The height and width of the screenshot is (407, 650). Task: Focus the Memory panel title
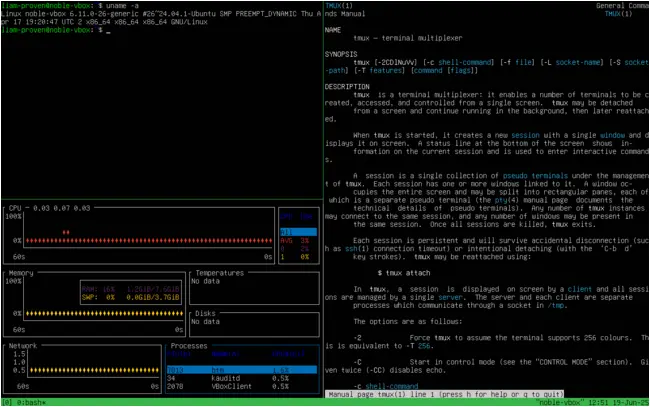click(21, 273)
